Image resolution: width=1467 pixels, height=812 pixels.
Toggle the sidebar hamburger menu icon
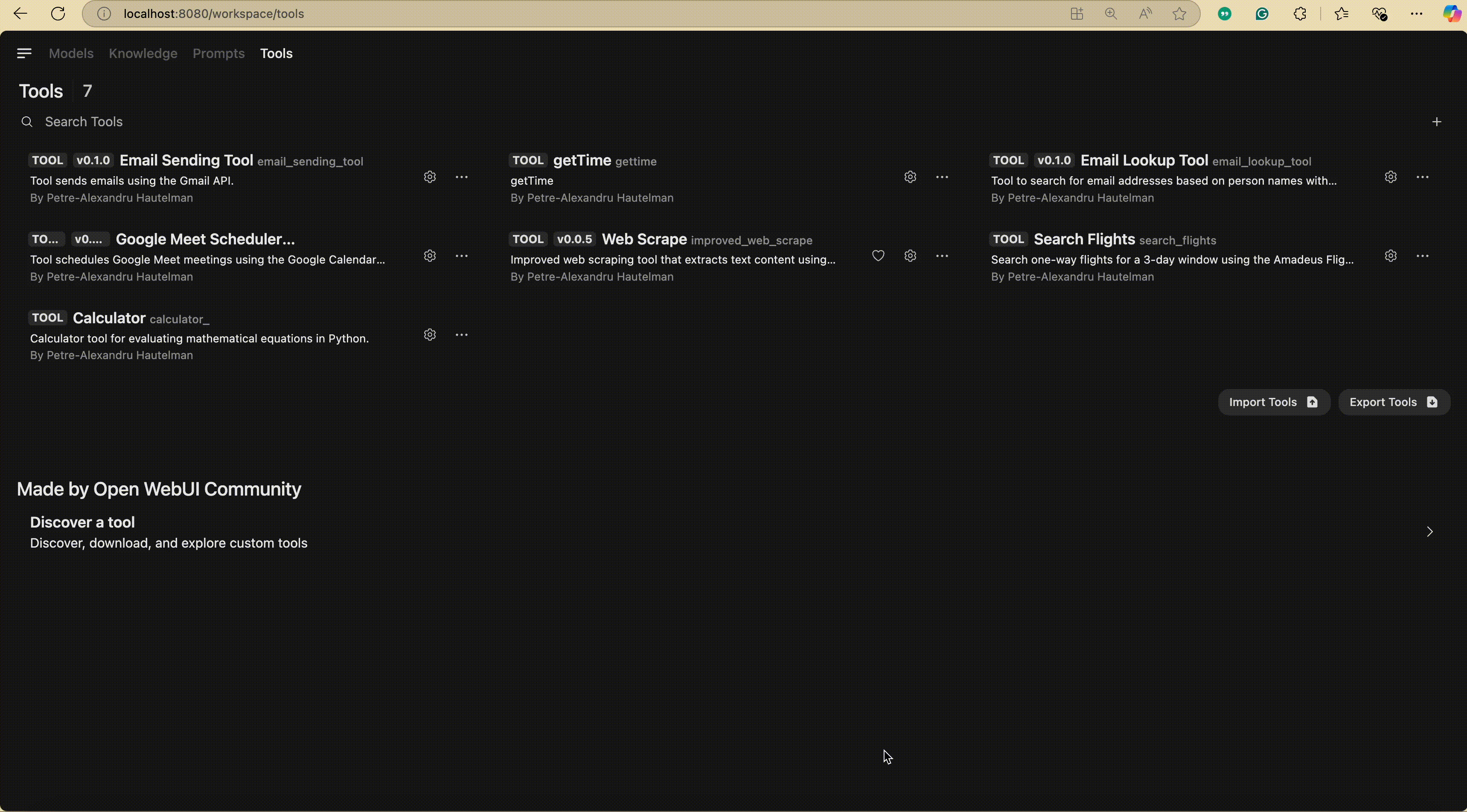(24, 53)
